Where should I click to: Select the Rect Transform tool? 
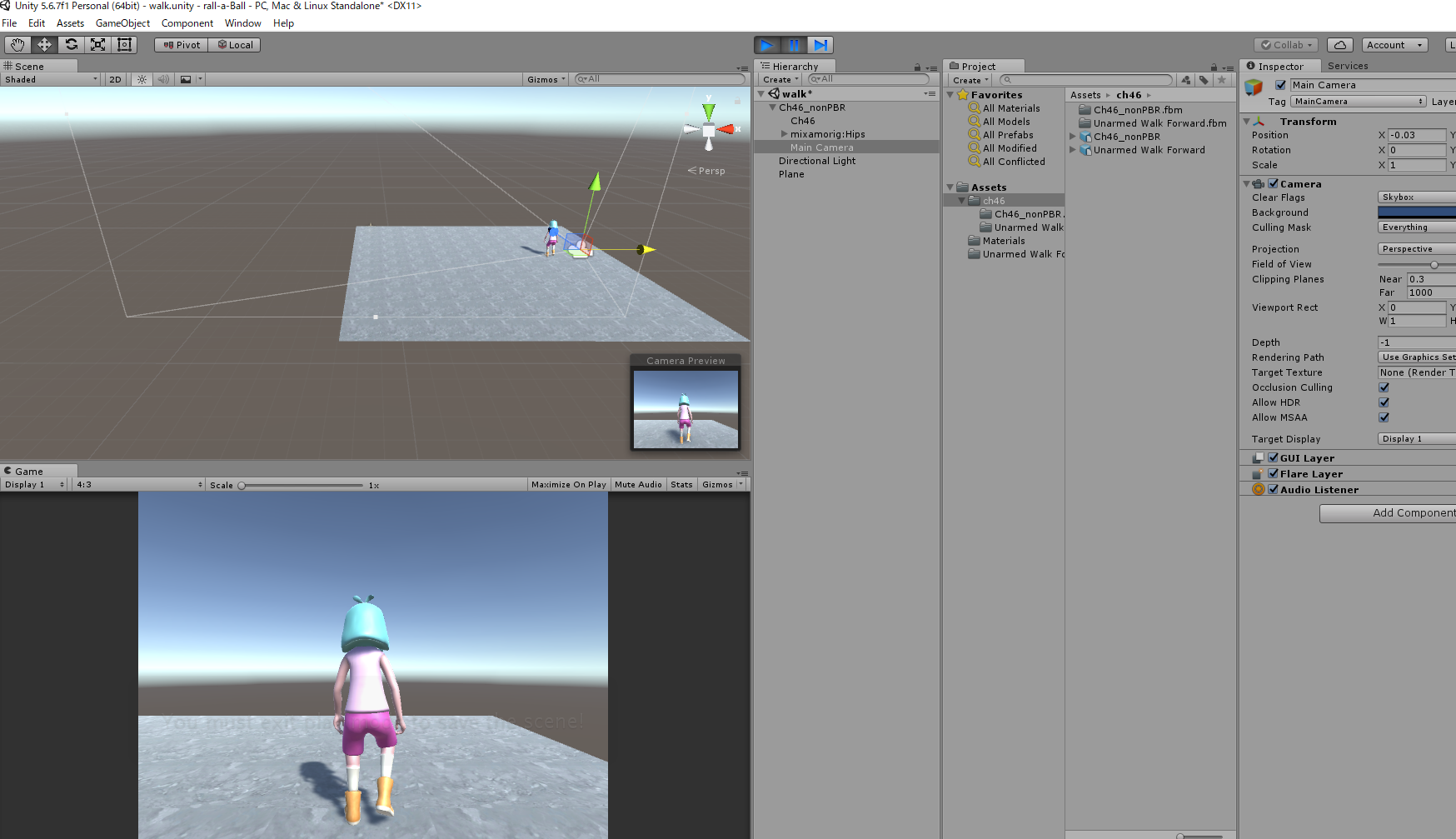pos(125,45)
